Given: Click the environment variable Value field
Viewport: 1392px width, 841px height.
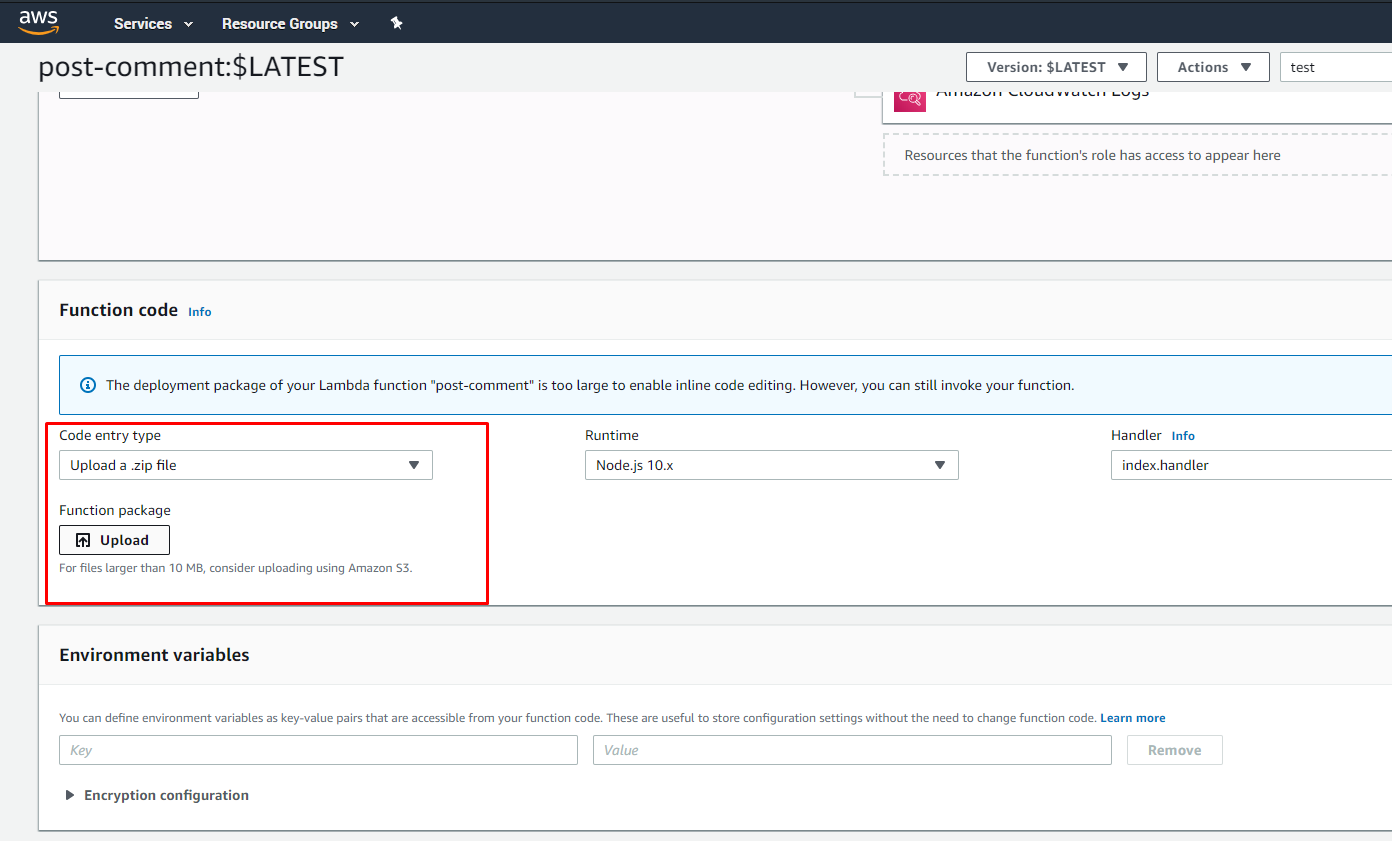Looking at the screenshot, I should (x=852, y=750).
